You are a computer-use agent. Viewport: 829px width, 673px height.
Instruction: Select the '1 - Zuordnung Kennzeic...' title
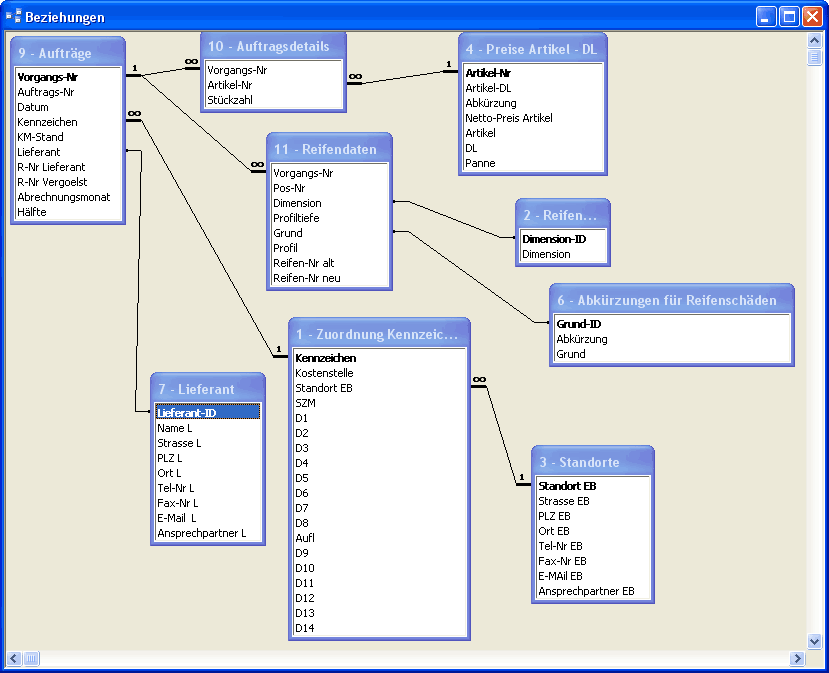pos(377,335)
